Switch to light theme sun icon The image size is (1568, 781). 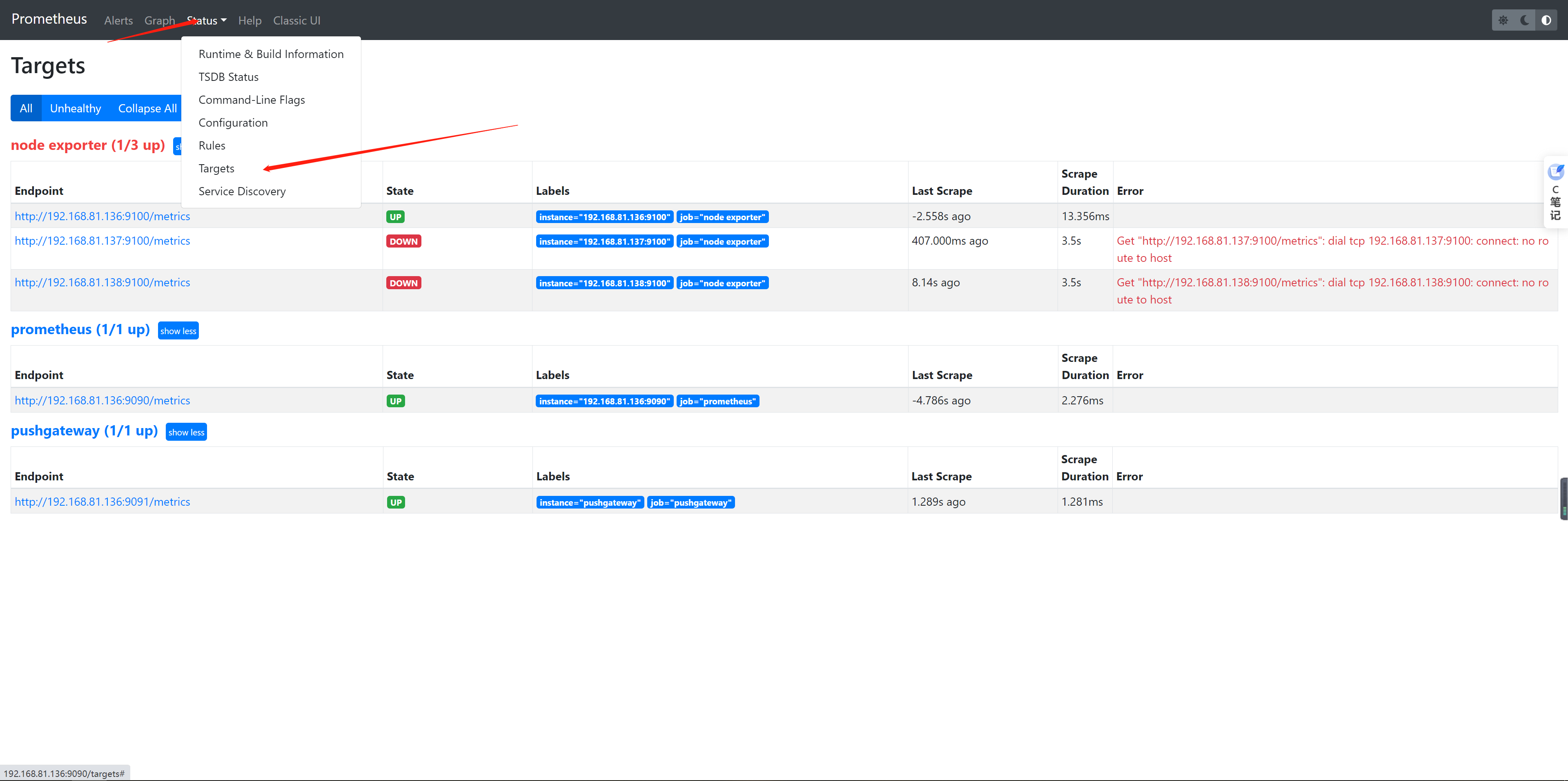[x=1503, y=20]
